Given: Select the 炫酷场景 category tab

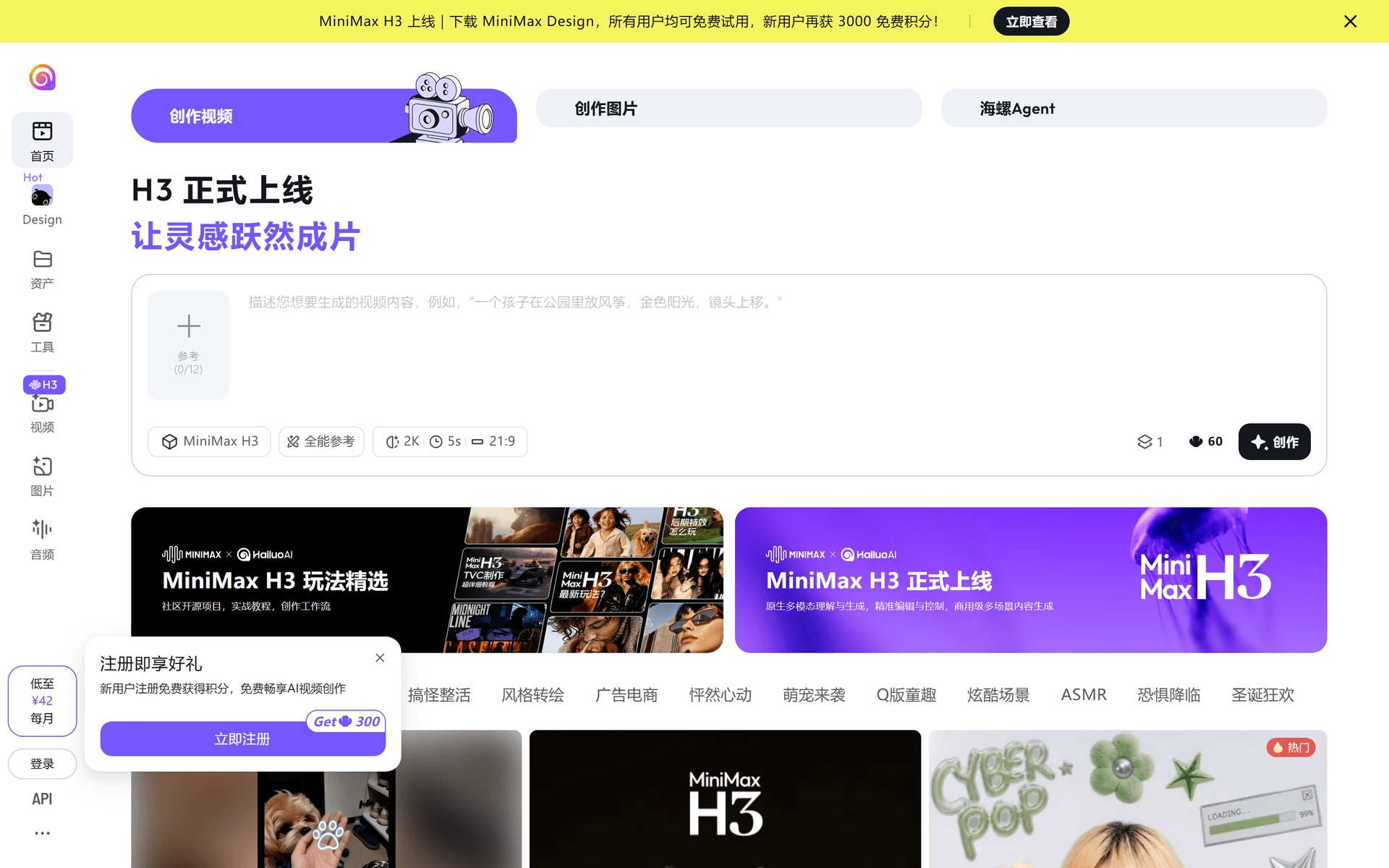Looking at the screenshot, I should [x=998, y=695].
